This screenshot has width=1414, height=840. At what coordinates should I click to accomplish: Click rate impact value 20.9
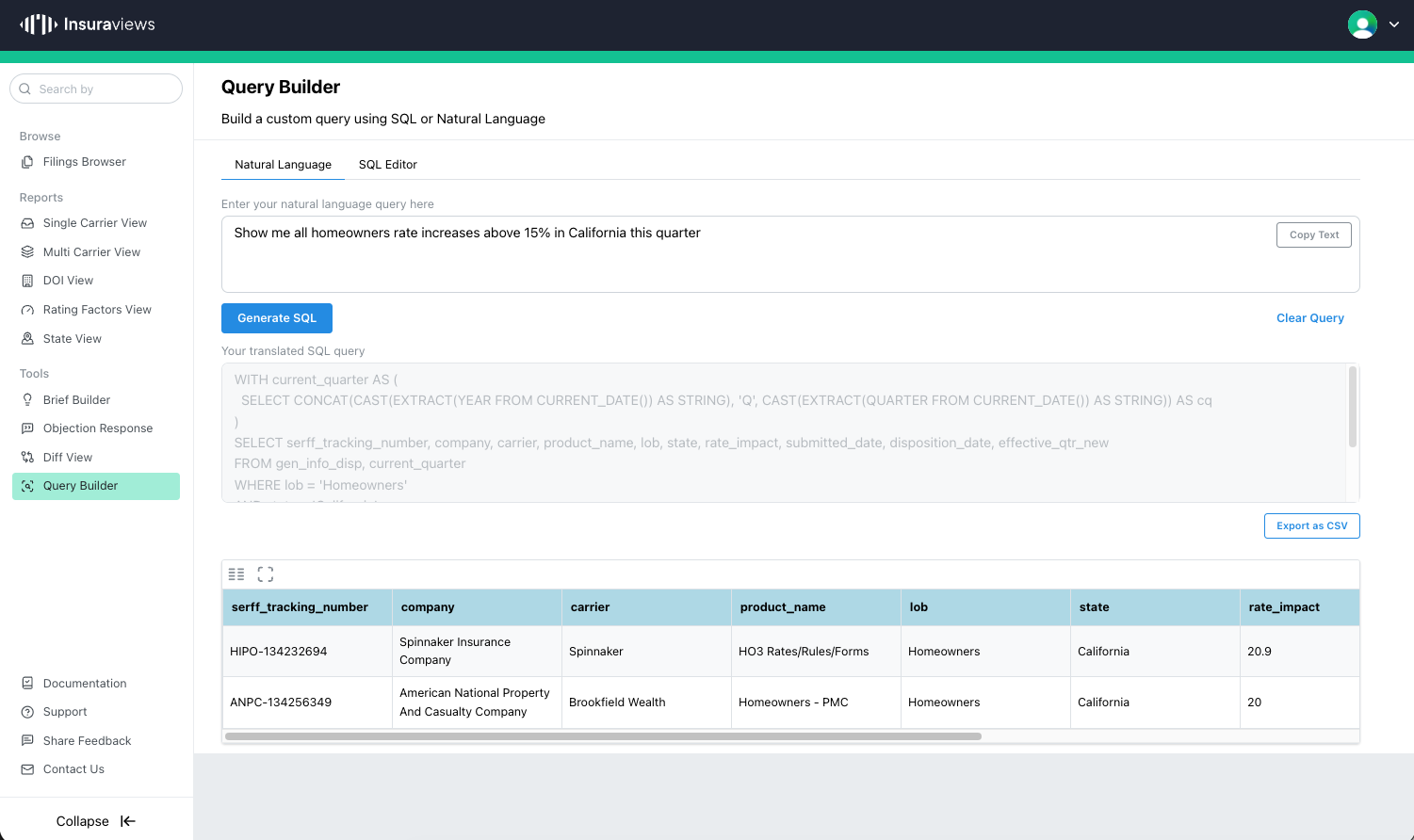tap(1300, 652)
